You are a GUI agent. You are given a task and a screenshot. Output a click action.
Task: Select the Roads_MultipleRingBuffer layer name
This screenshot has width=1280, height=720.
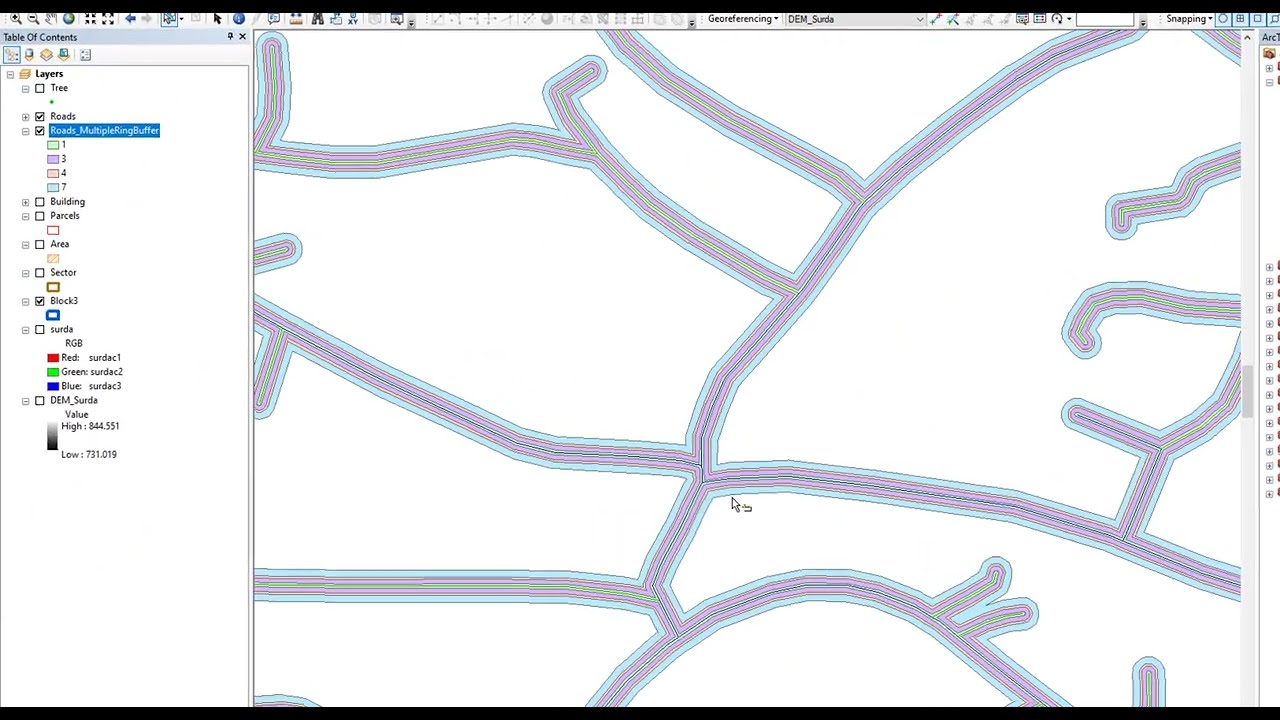tap(104, 131)
